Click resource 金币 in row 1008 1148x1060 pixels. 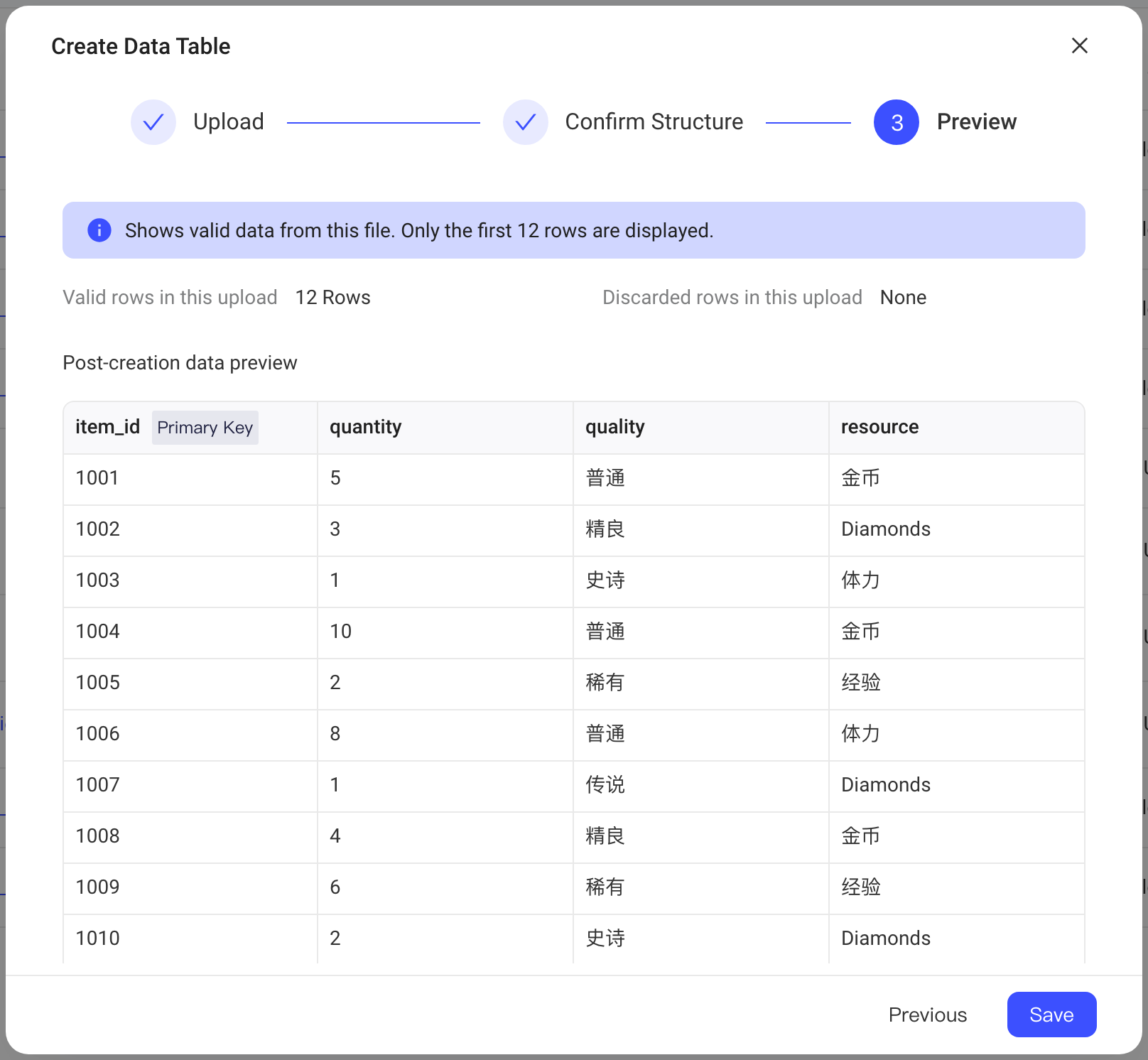pyautogui.click(x=957, y=838)
